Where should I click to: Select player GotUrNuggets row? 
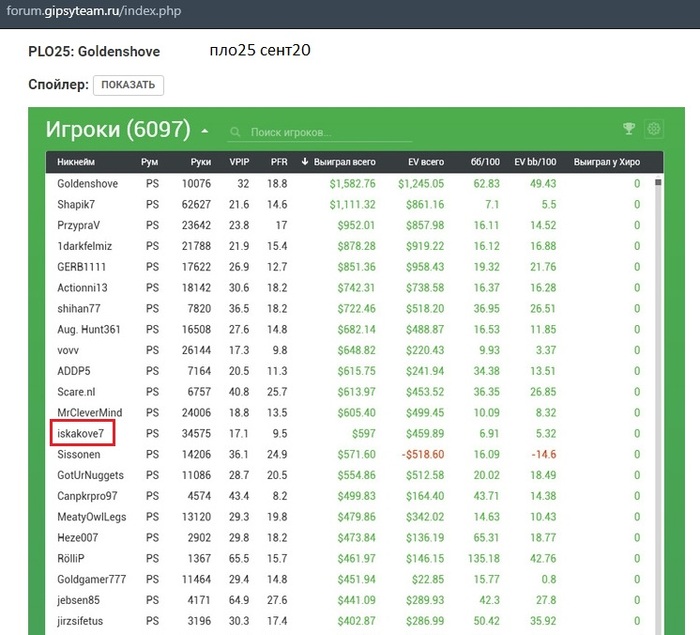[349, 475]
